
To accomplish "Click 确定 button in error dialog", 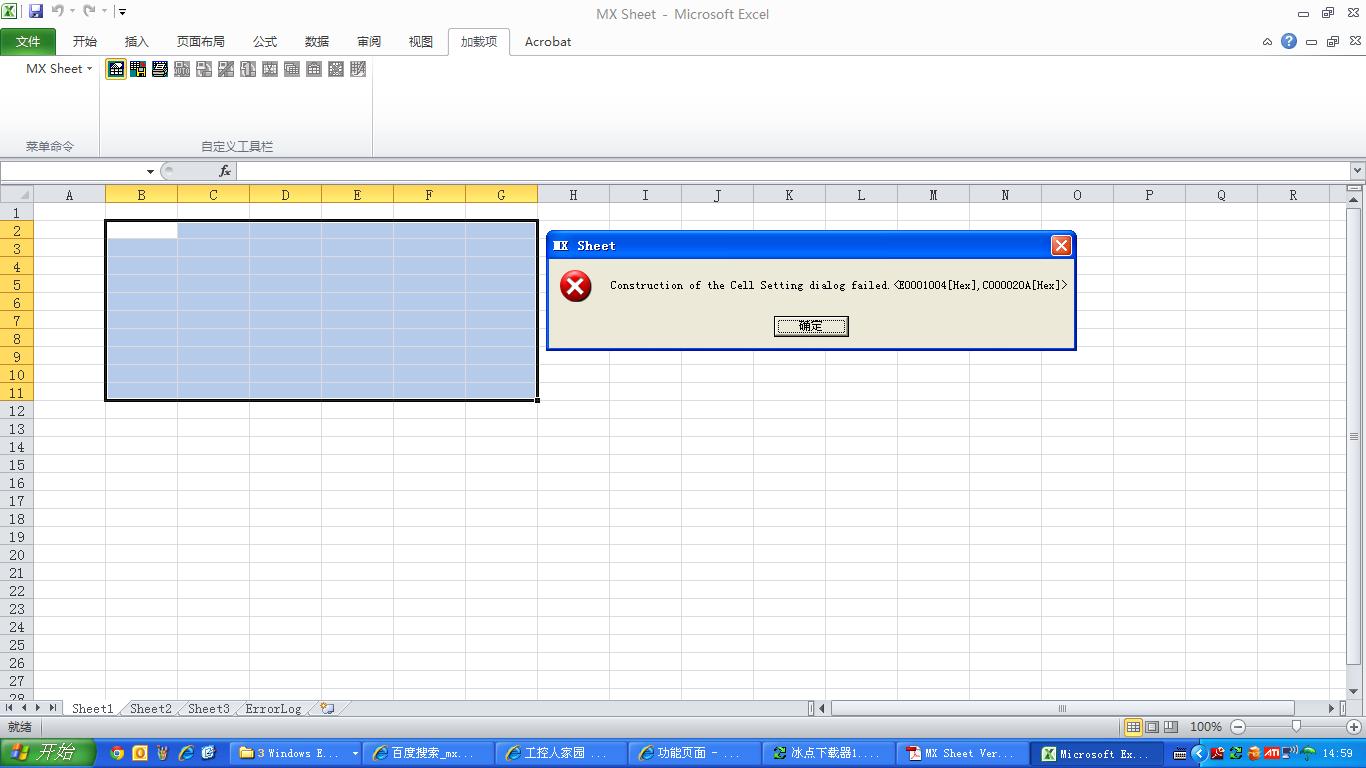I will click(811, 326).
